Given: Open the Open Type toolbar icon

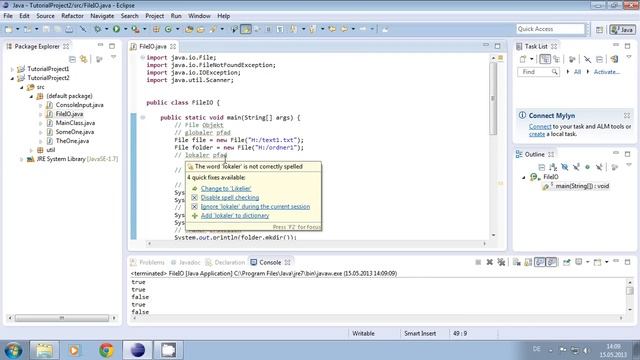Looking at the screenshot, I should [x=189, y=29].
